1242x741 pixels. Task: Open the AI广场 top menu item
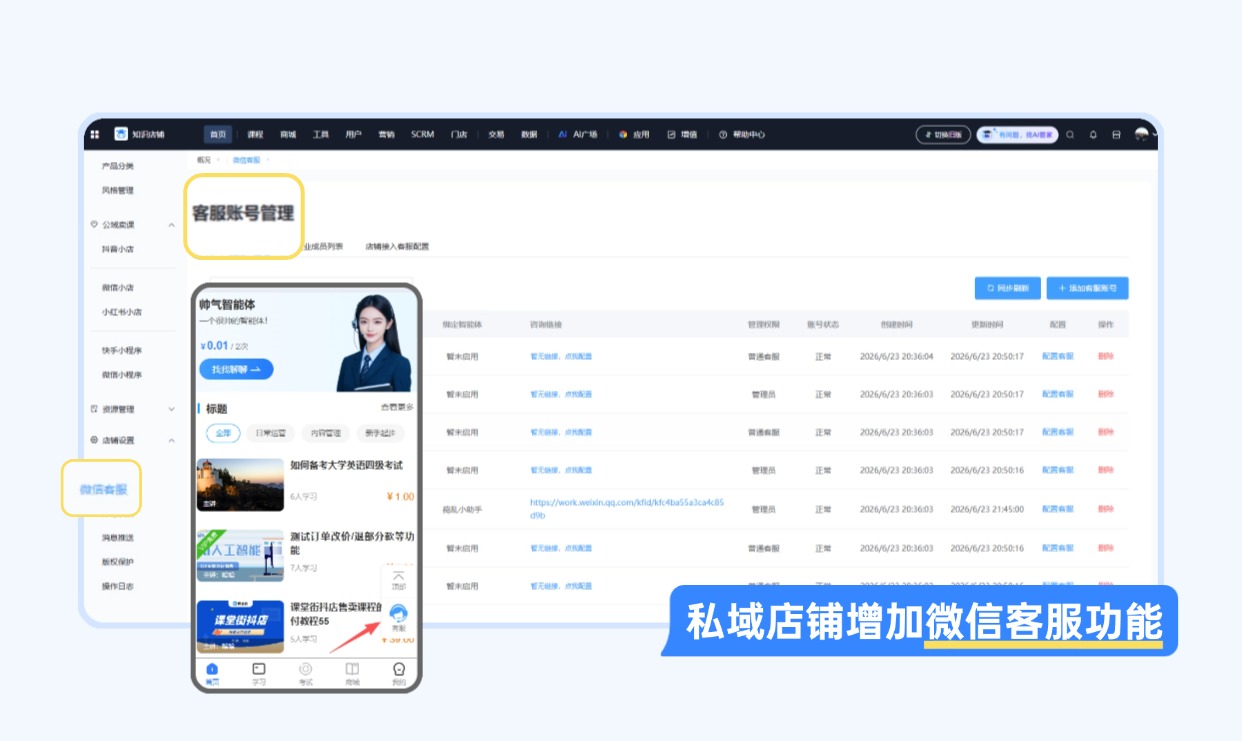(578, 134)
